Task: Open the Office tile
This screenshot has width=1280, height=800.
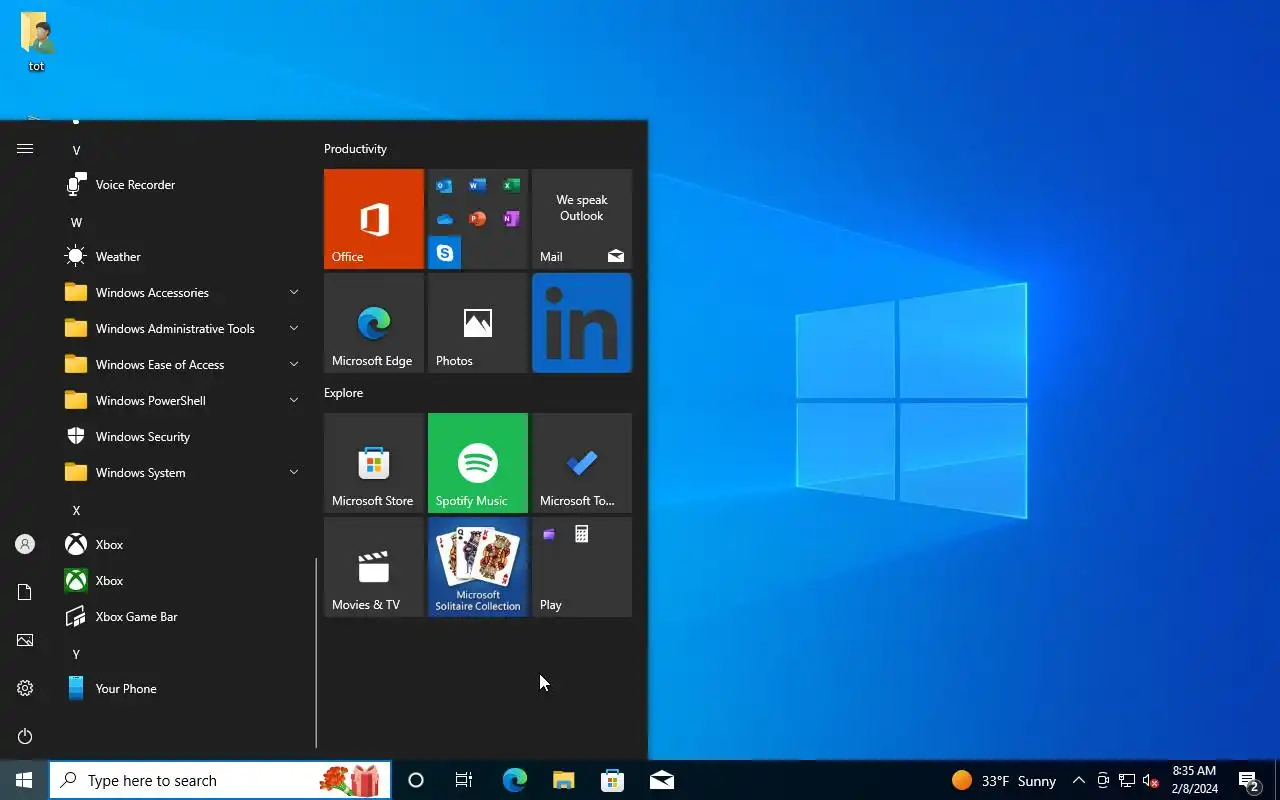Action: pyautogui.click(x=374, y=219)
